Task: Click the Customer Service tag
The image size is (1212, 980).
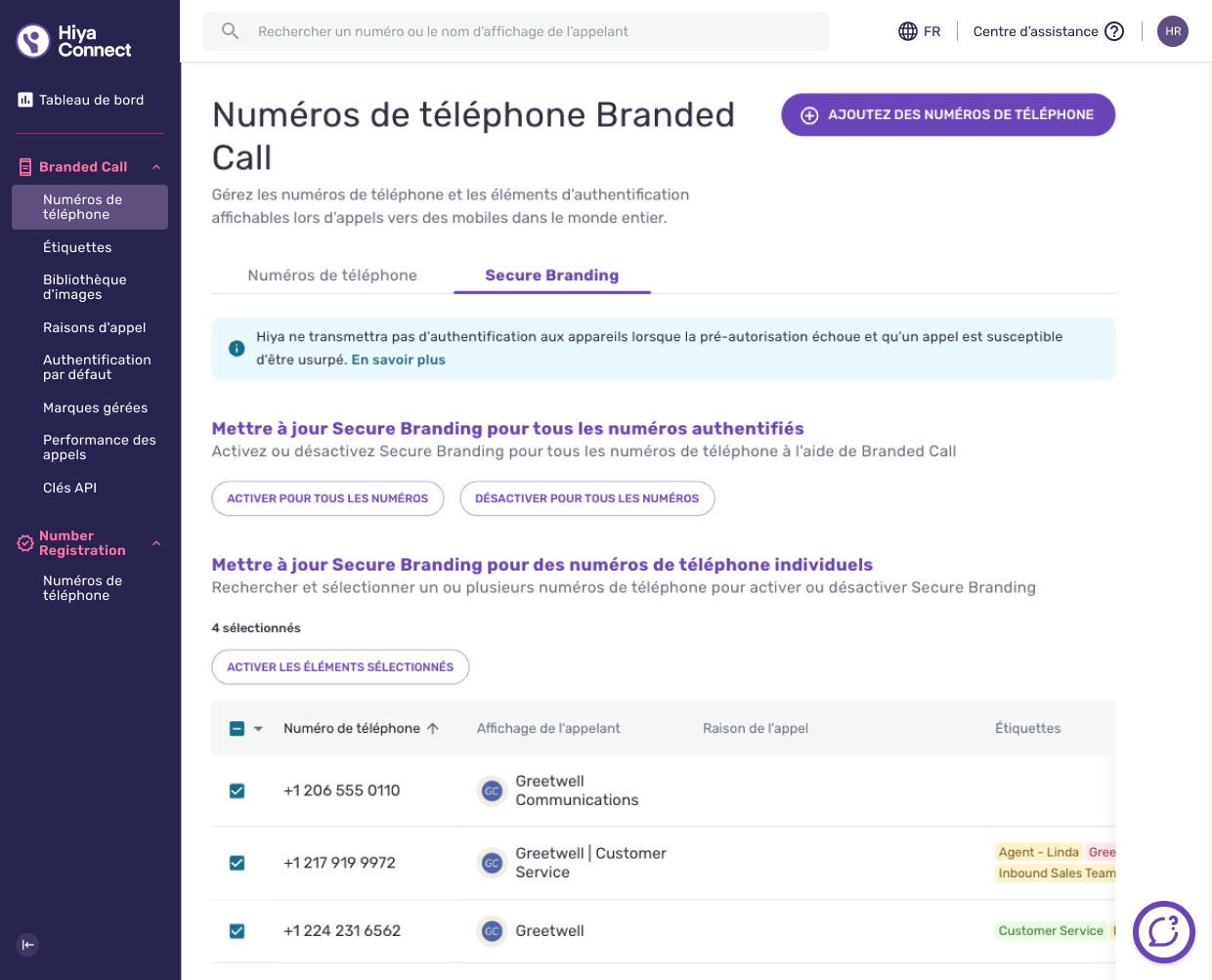Action: 1051,931
